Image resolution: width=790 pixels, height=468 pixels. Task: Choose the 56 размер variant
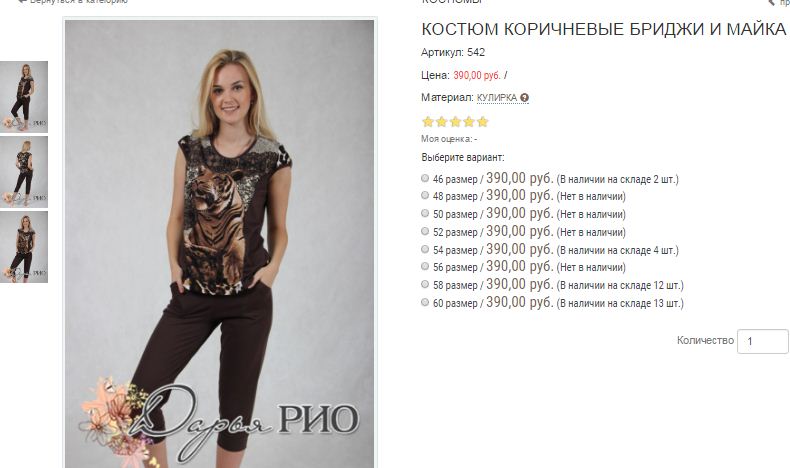coord(425,266)
